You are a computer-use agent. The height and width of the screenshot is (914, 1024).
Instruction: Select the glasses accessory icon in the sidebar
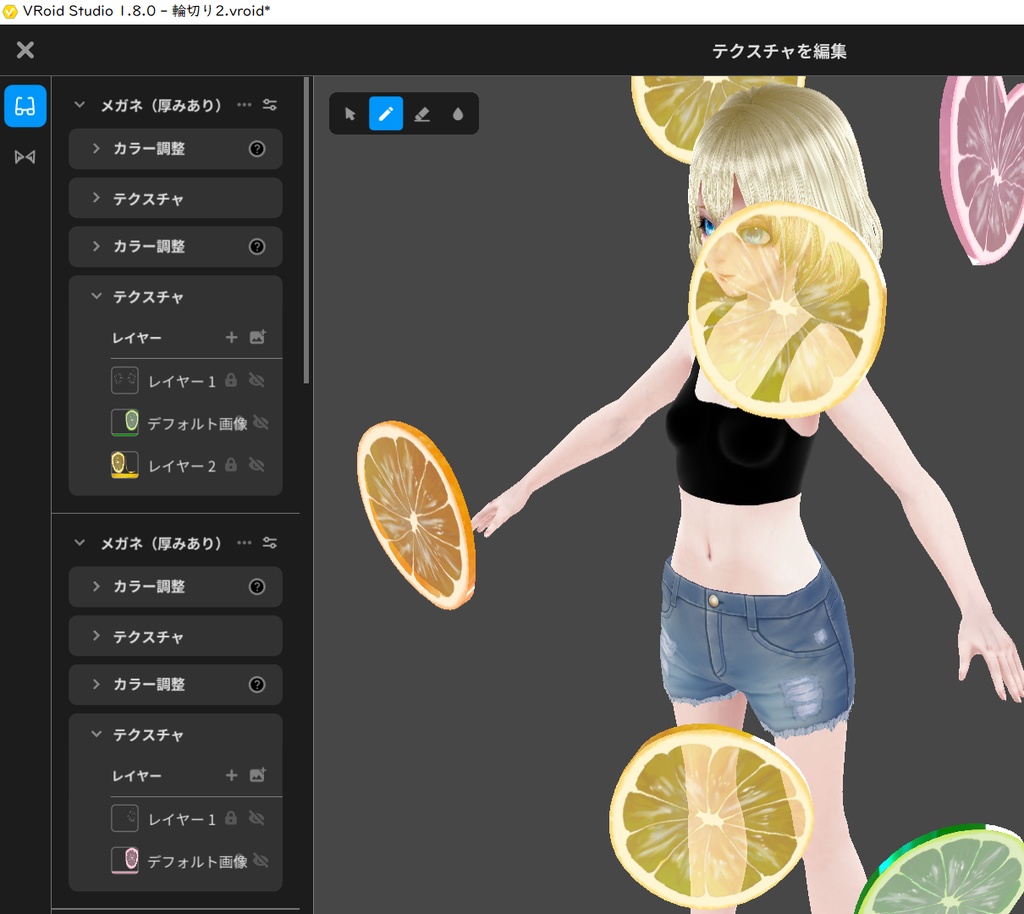click(25, 106)
